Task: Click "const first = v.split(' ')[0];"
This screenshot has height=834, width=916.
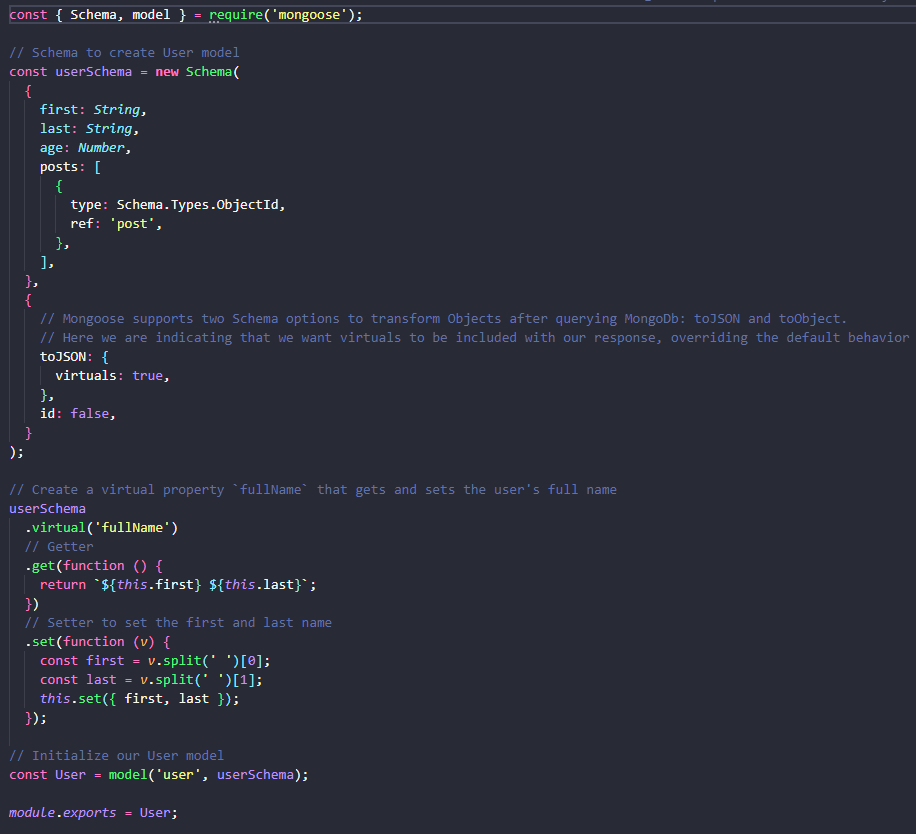Action: click(x=155, y=661)
